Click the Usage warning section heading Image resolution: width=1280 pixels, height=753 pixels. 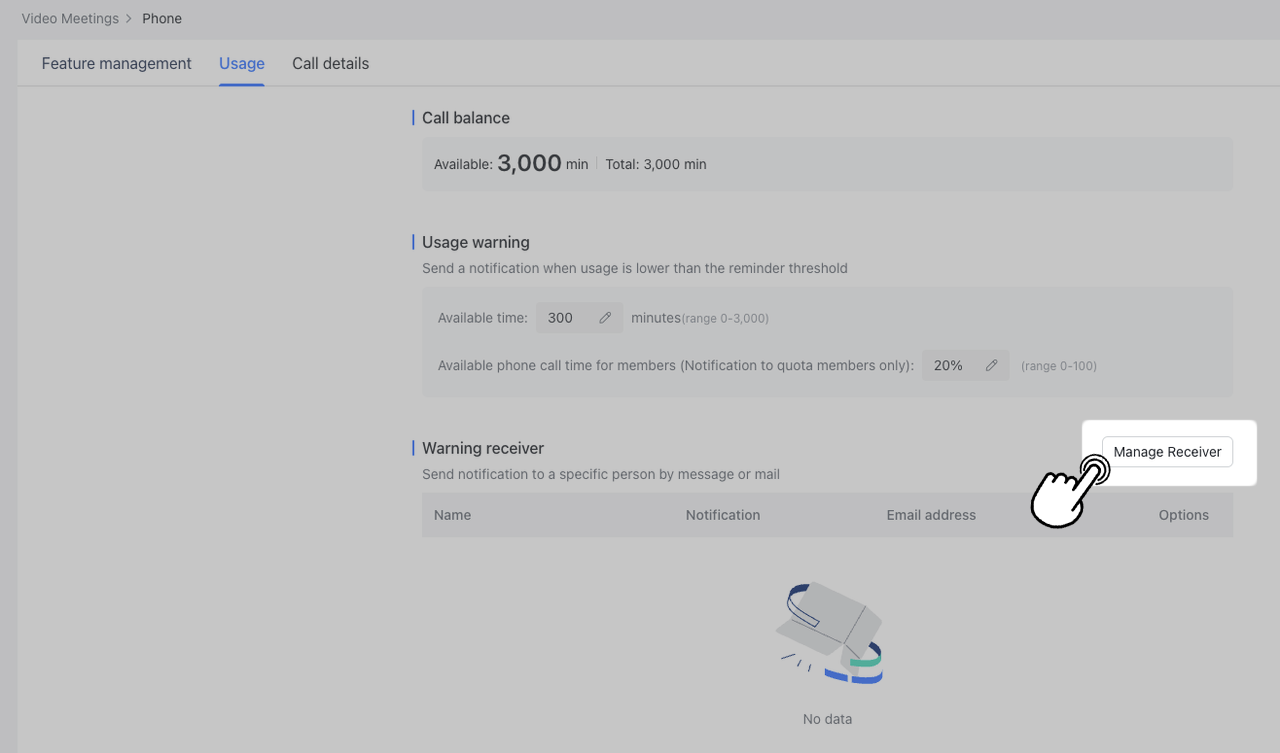tap(476, 242)
